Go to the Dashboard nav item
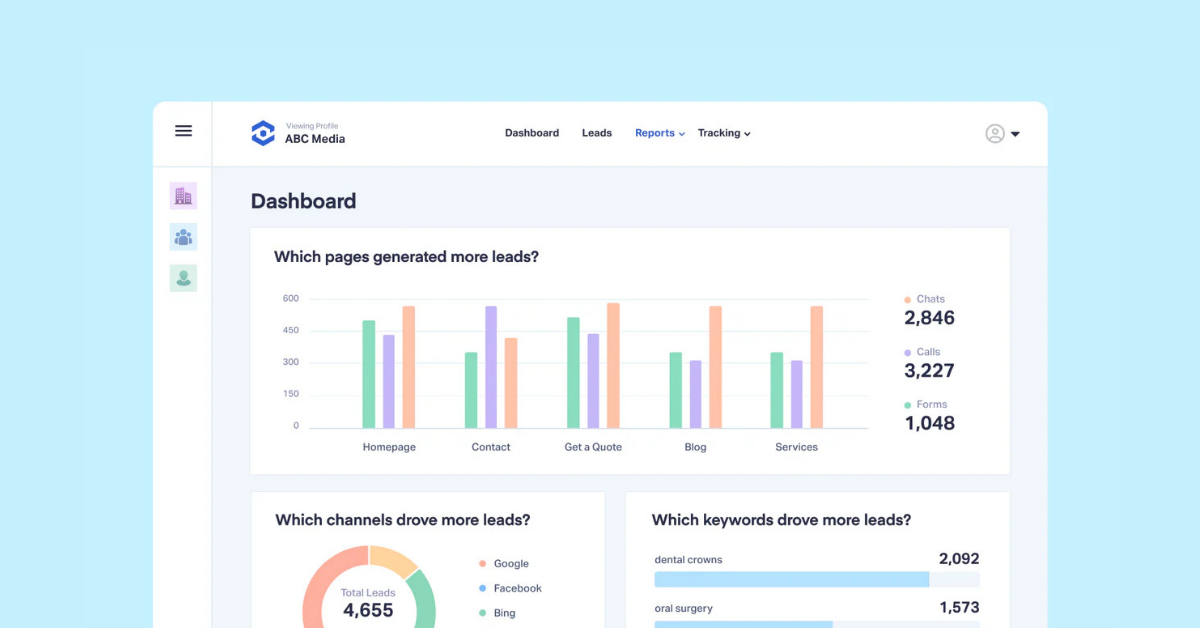 click(x=532, y=133)
